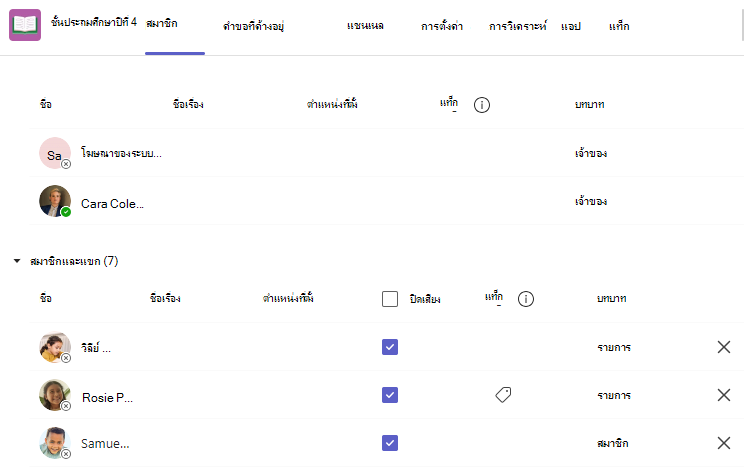This screenshot has width=744, height=469.
Task: Toggle the ปิดเสียง select-all checkbox in header
Action: [390, 299]
